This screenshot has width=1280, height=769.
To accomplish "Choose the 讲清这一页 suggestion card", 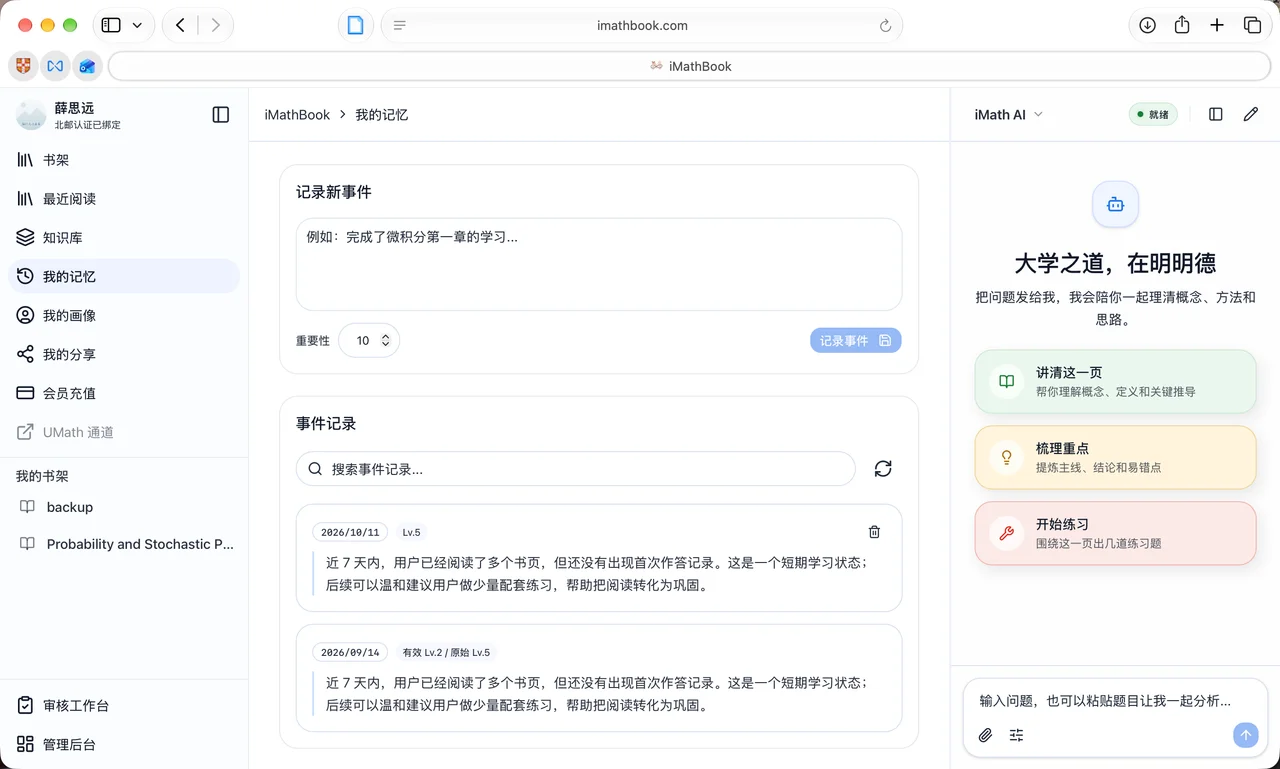I will tap(1116, 381).
